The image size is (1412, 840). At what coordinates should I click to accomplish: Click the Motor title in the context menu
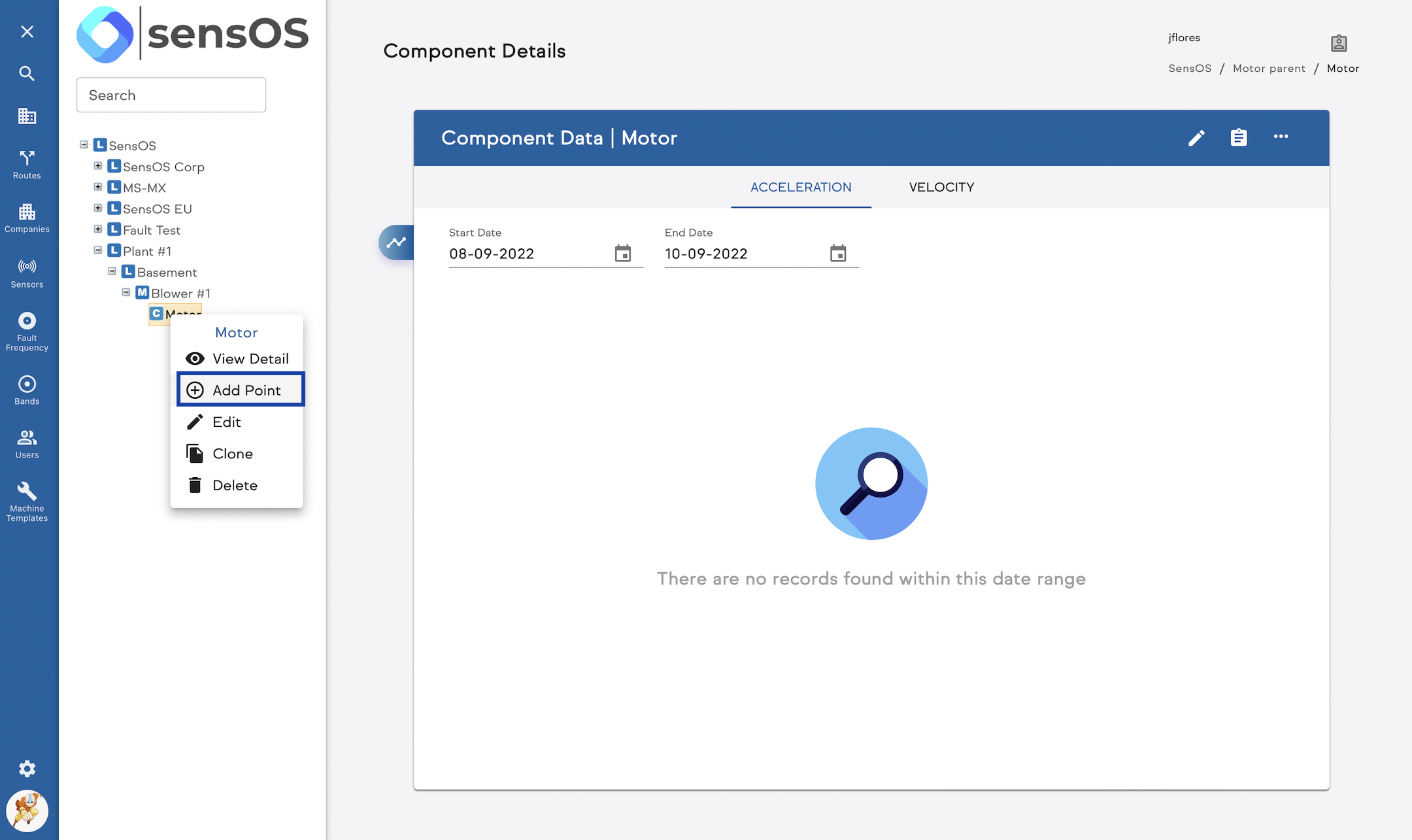[237, 332]
